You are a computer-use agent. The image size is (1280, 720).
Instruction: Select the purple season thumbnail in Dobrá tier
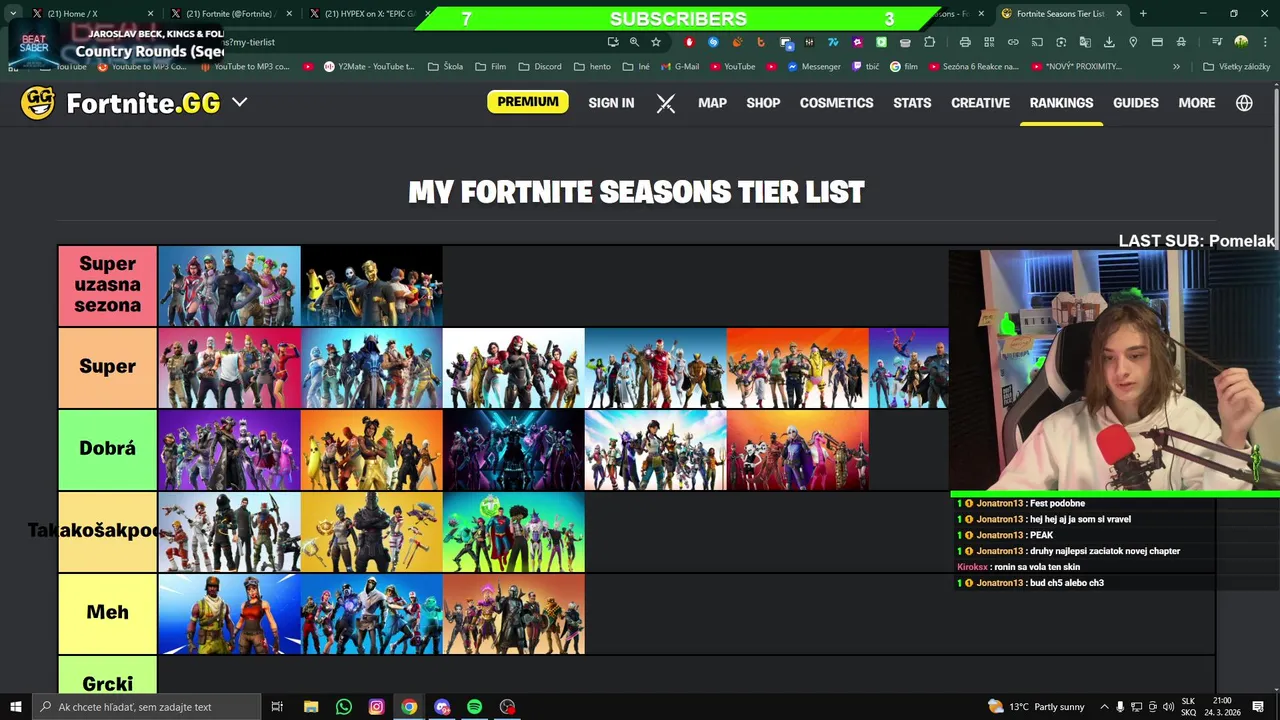click(229, 450)
